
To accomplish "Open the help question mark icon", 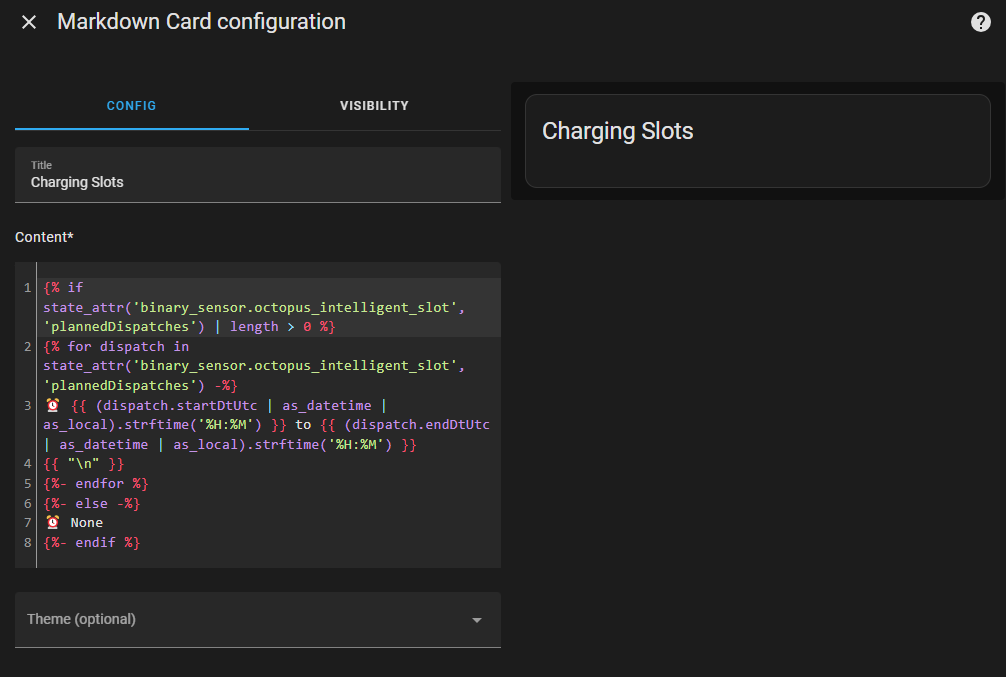I will pyautogui.click(x=981, y=22).
